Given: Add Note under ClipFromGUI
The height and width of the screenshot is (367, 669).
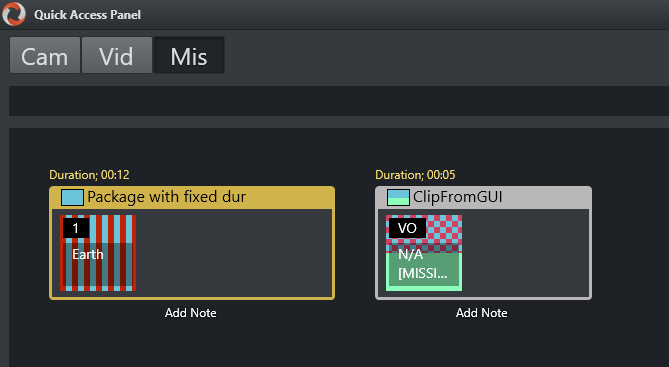Looking at the screenshot, I should click(482, 313).
